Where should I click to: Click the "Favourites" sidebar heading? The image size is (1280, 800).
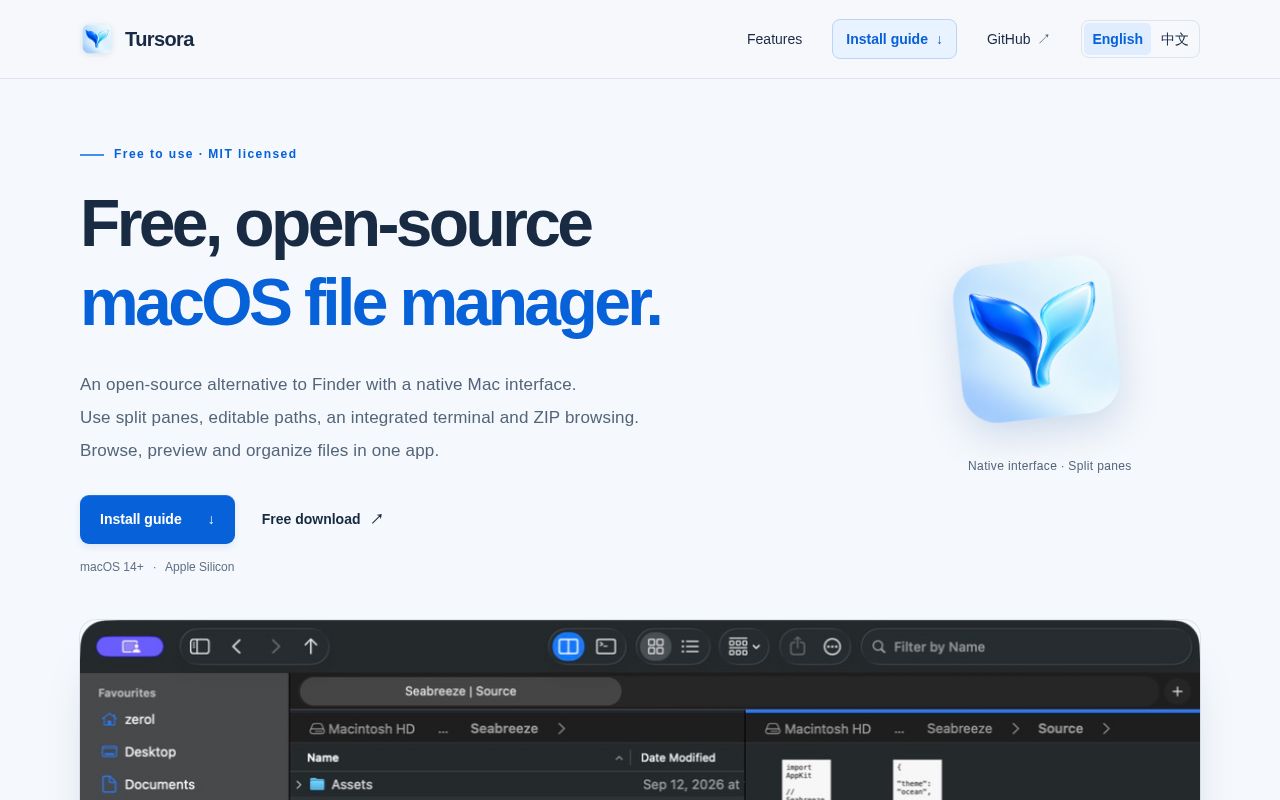(x=127, y=693)
